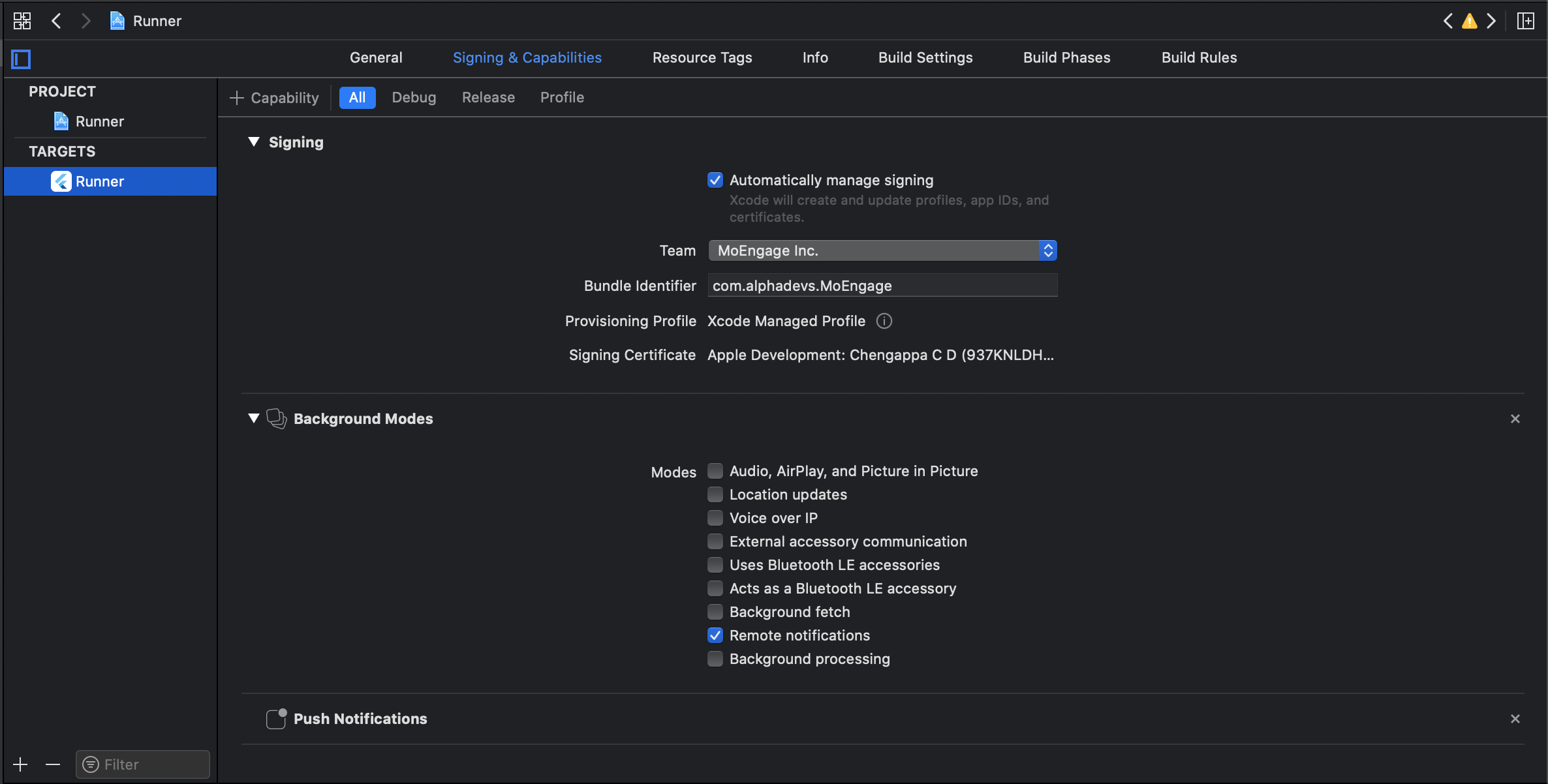Enable Uses Bluetooth LE accessories
The height and width of the screenshot is (784, 1548).
coord(715,565)
